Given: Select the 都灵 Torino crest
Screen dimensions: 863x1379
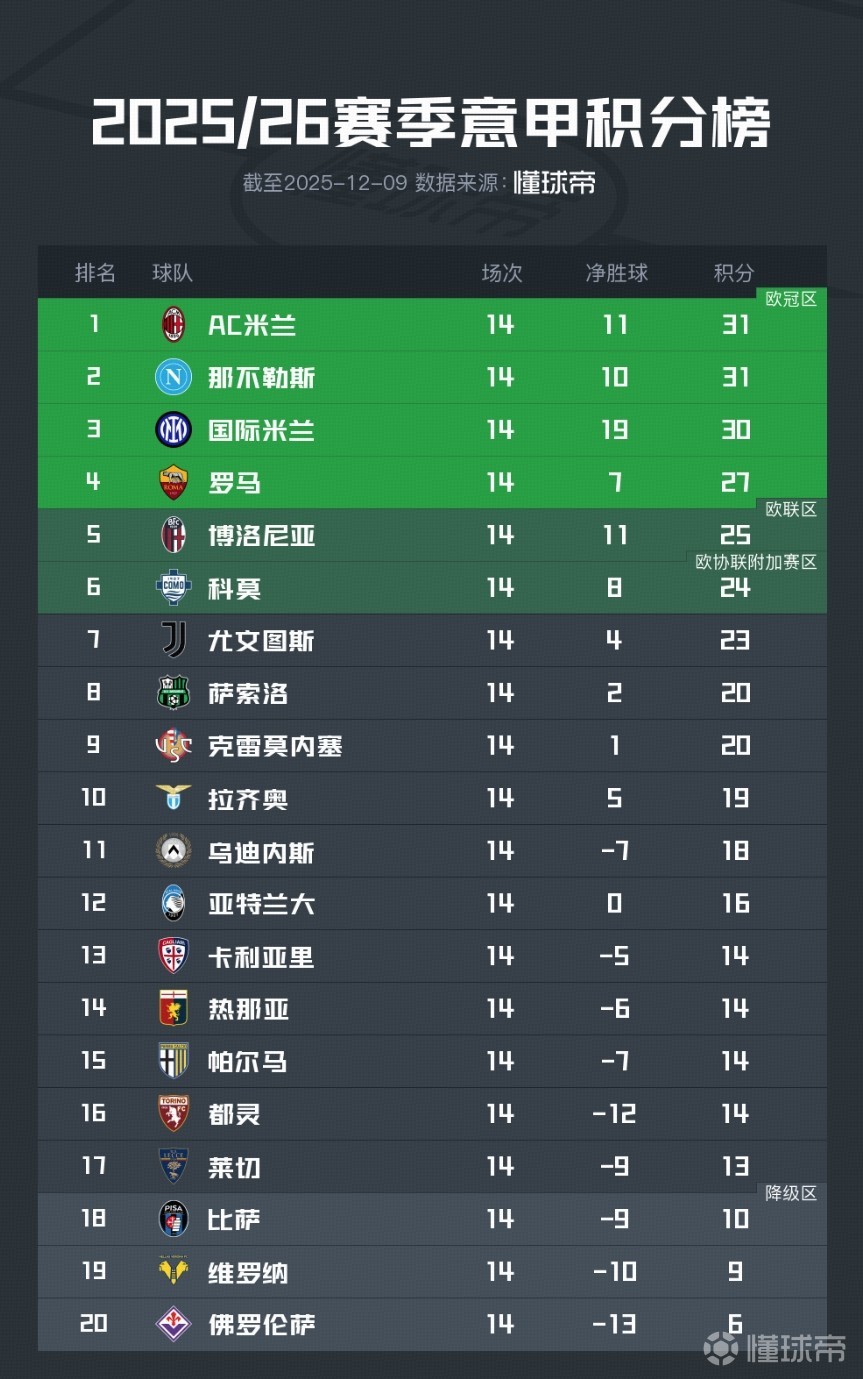Looking at the screenshot, I should click(173, 1114).
